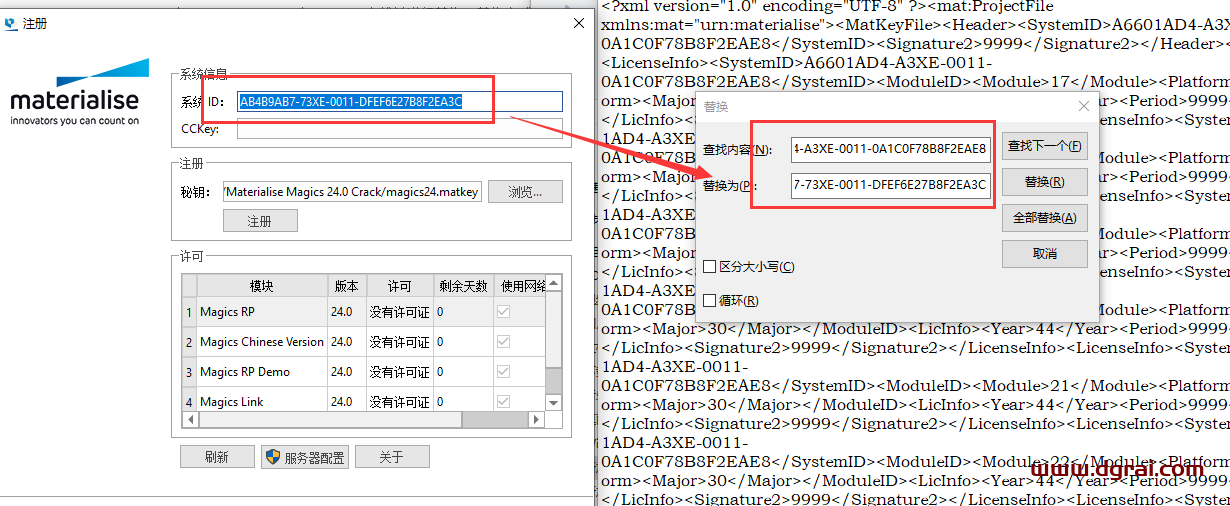Click the license table scrollbar thumb

pos(554,330)
